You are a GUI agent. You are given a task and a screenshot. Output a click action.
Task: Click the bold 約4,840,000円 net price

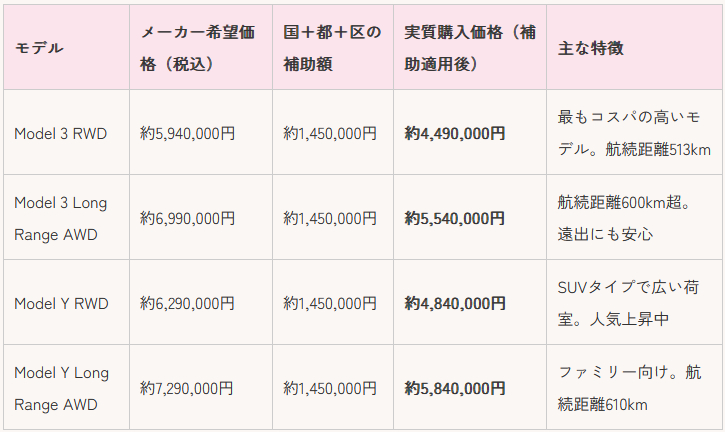(455, 303)
